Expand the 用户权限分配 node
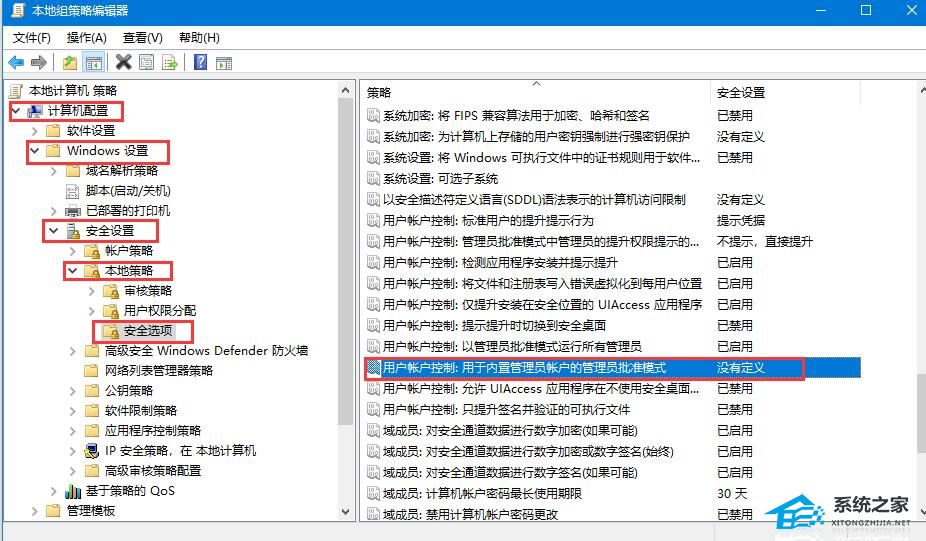 click(x=92, y=311)
